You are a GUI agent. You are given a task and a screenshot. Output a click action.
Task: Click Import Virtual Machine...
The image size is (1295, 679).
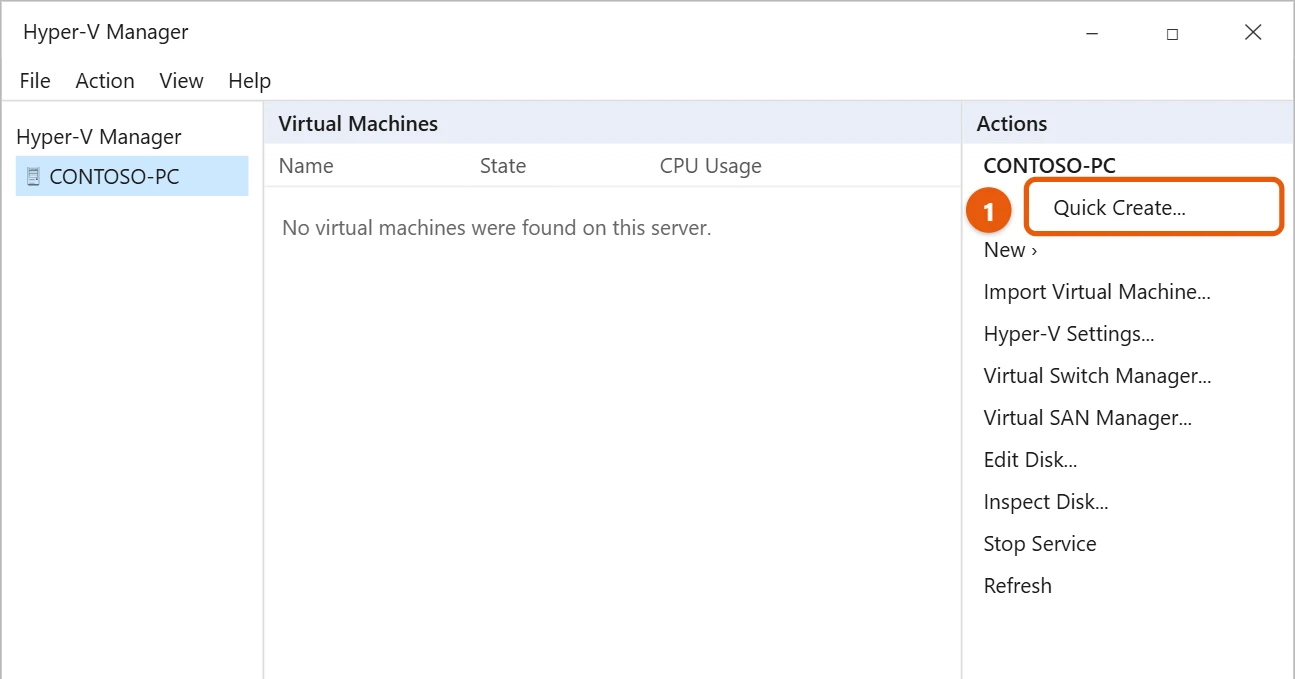[x=1097, y=292]
